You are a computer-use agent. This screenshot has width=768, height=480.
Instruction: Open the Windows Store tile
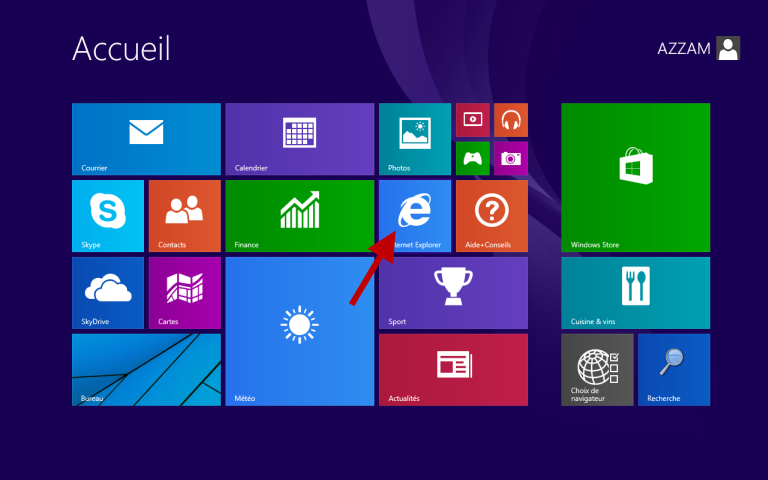coord(636,177)
